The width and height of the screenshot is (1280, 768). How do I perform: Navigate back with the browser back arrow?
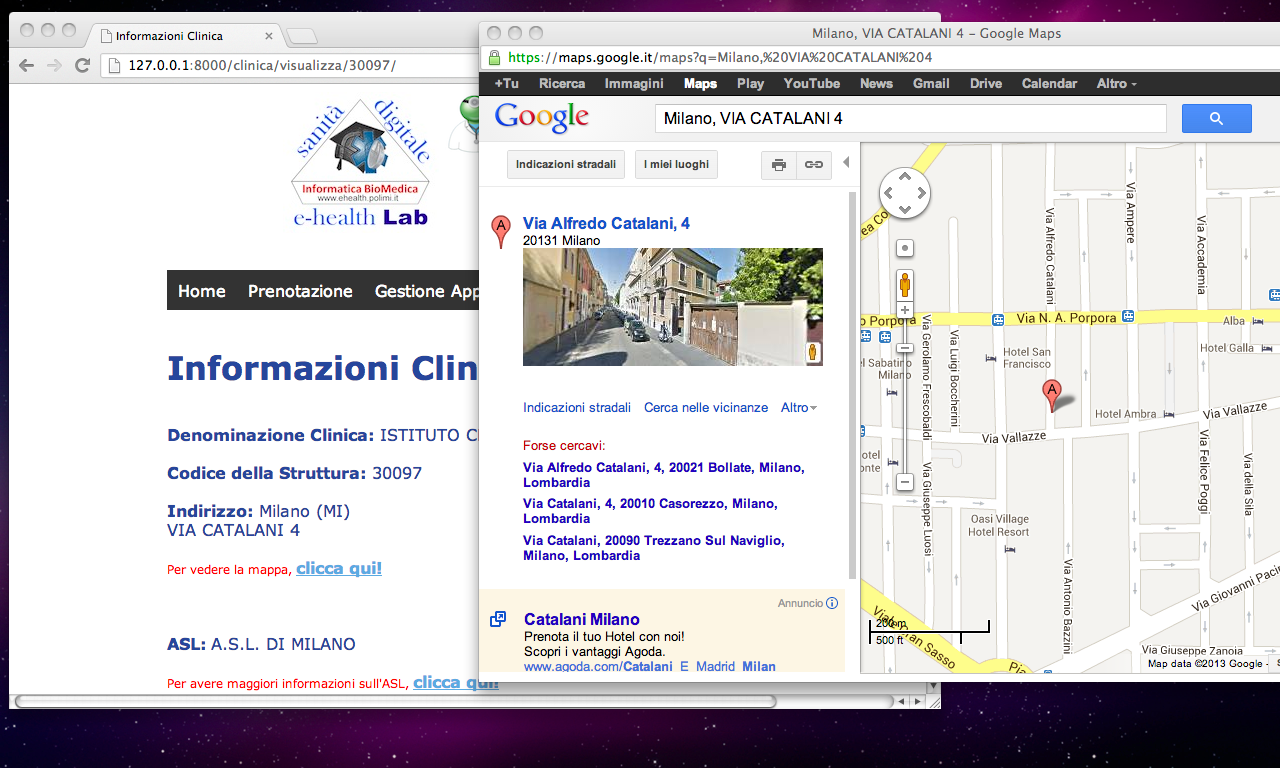point(25,64)
